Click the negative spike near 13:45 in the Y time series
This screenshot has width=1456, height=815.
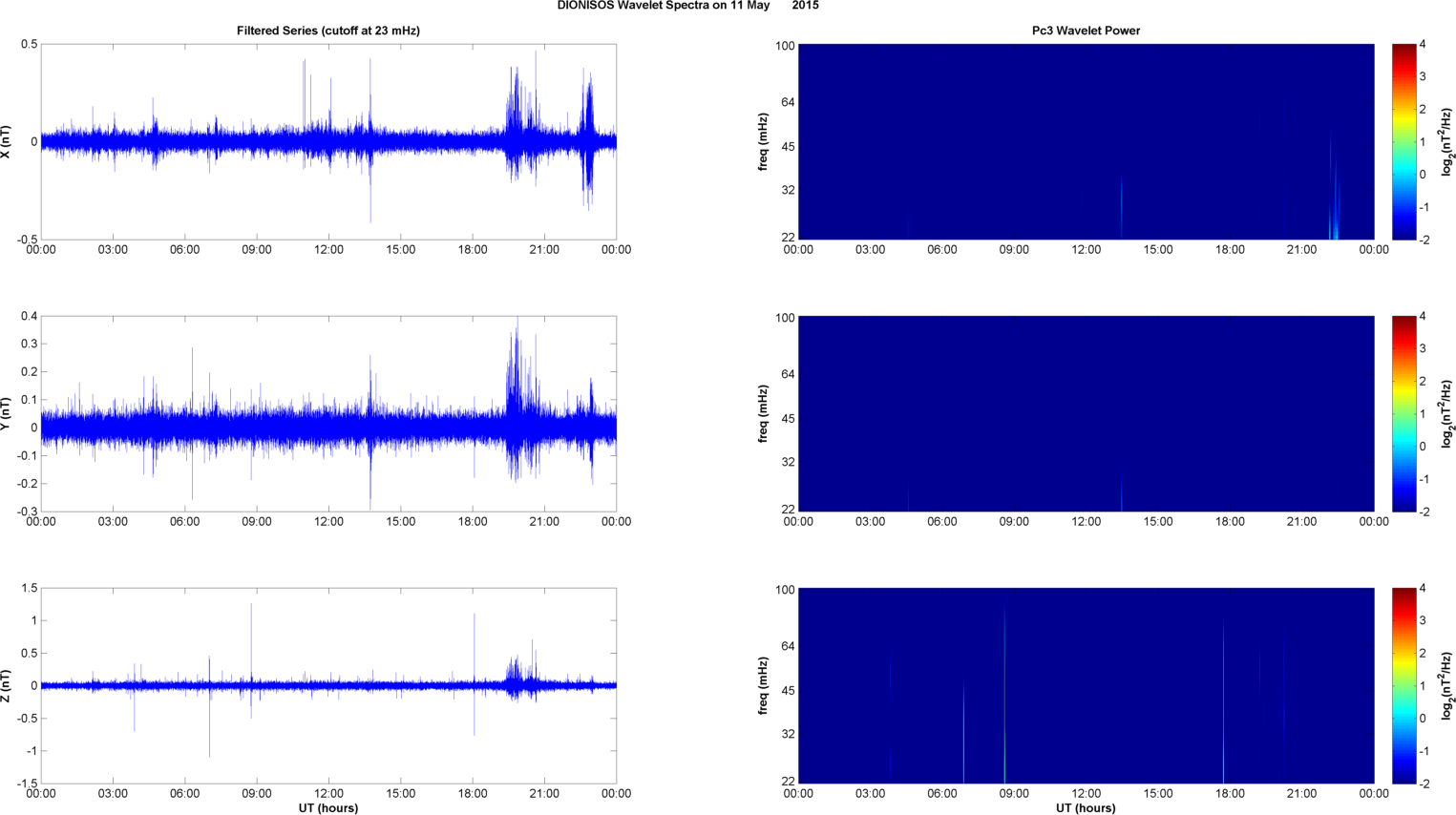pos(370,477)
